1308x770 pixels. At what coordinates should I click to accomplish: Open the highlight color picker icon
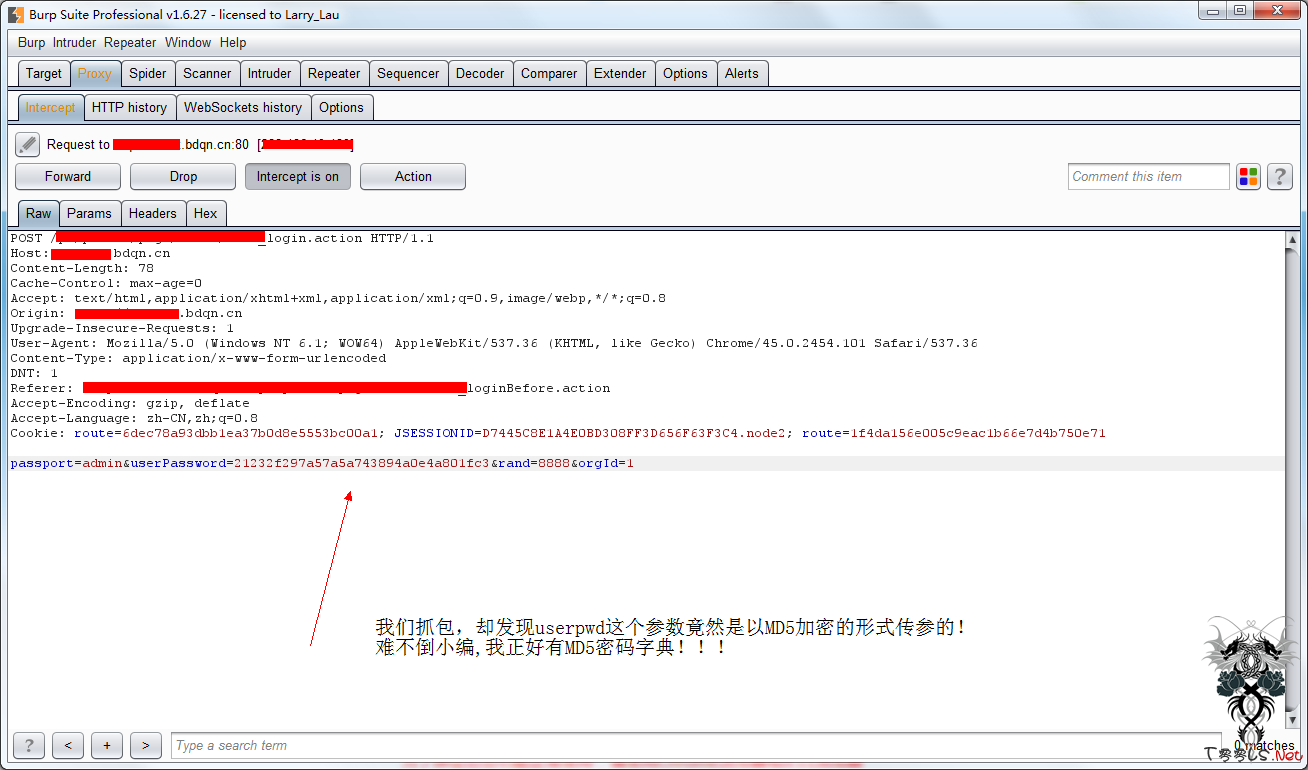[x=1248, y=177]
